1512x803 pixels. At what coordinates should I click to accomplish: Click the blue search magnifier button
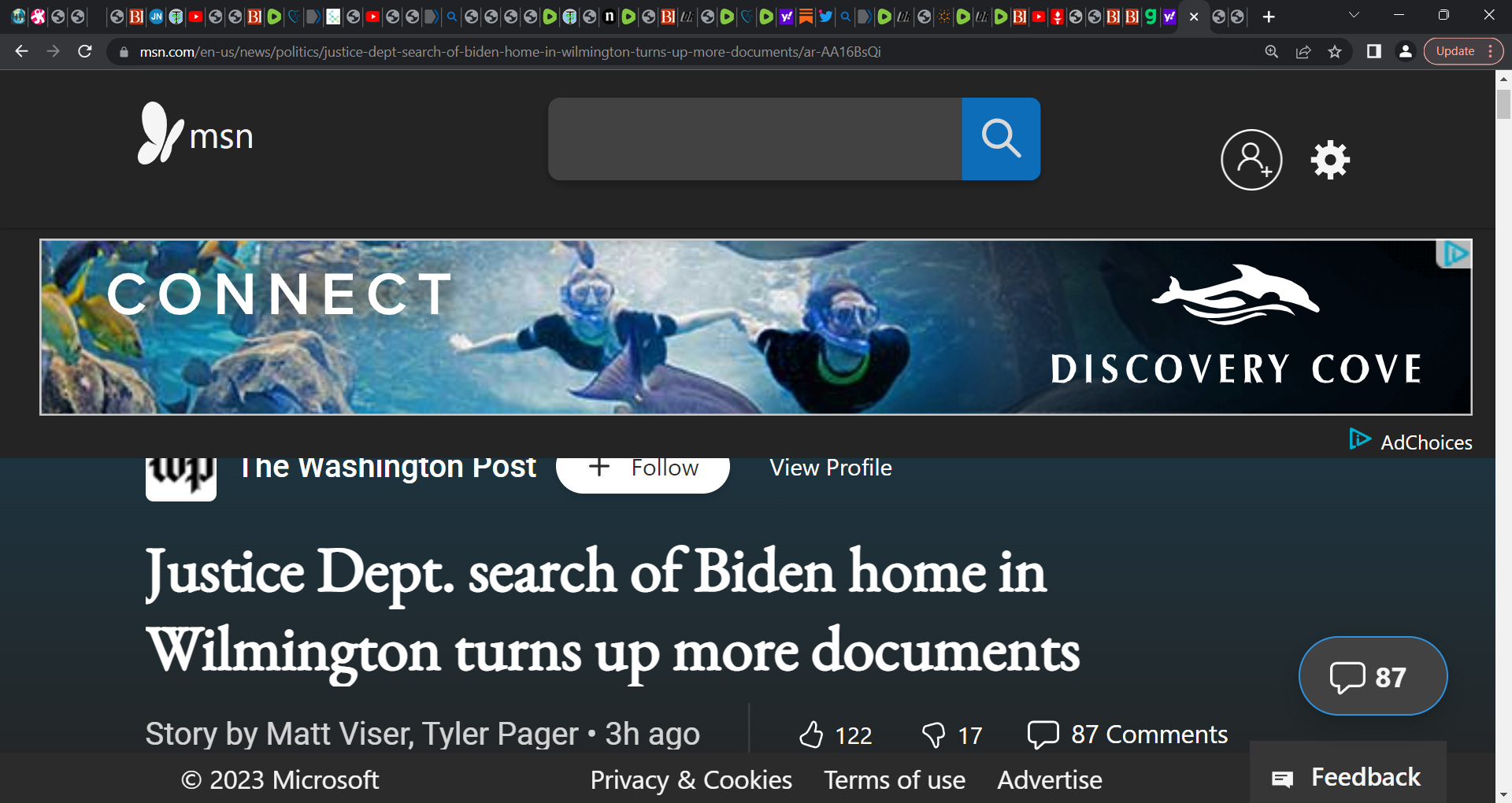(x=1001, y=139)
